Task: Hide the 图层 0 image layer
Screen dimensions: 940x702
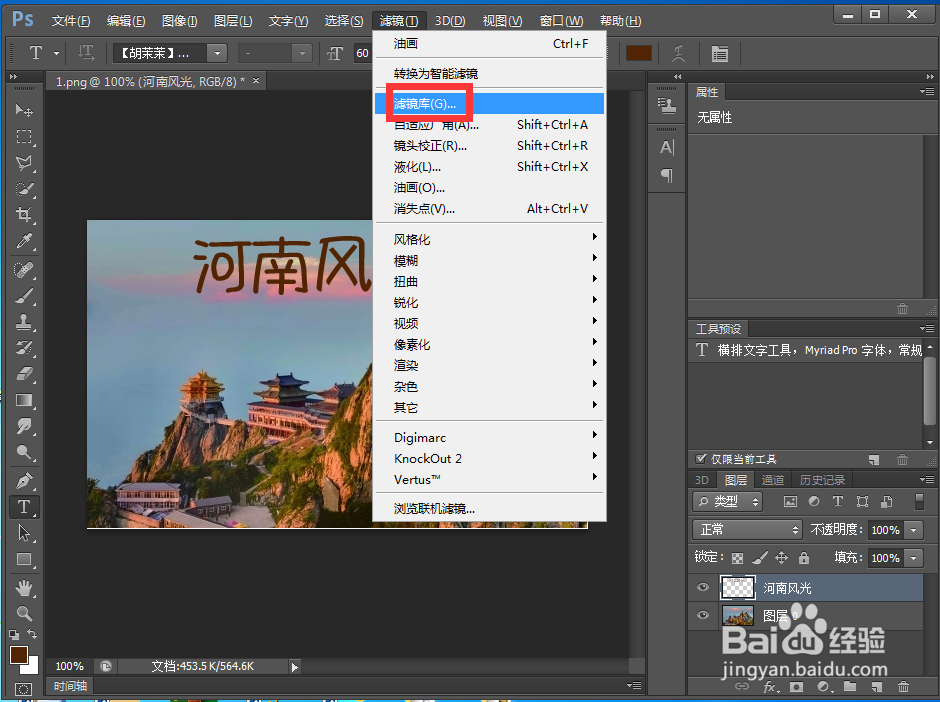Action: (703, 615)
